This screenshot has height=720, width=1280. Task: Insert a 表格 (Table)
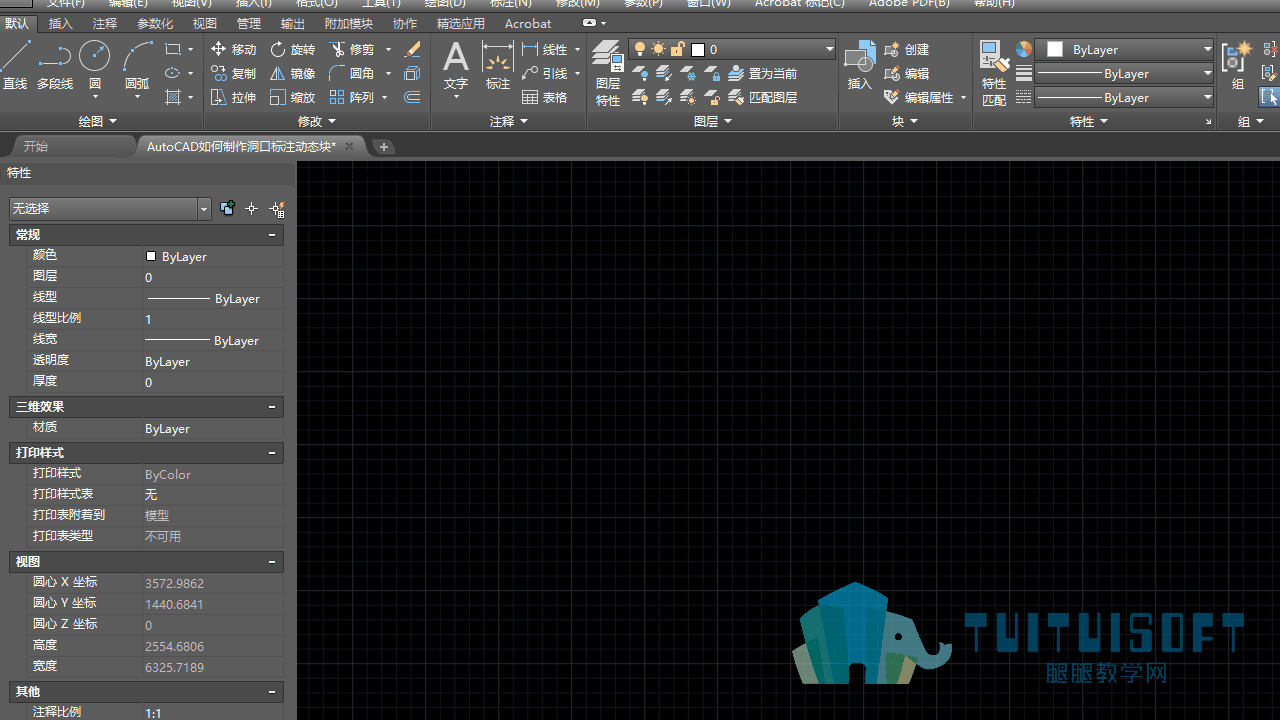pyautogui.click(x=545, y=97)
